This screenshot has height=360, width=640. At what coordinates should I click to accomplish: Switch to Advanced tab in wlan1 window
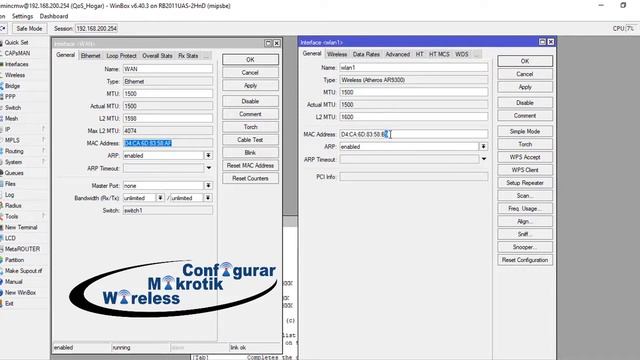coord(398,54)
